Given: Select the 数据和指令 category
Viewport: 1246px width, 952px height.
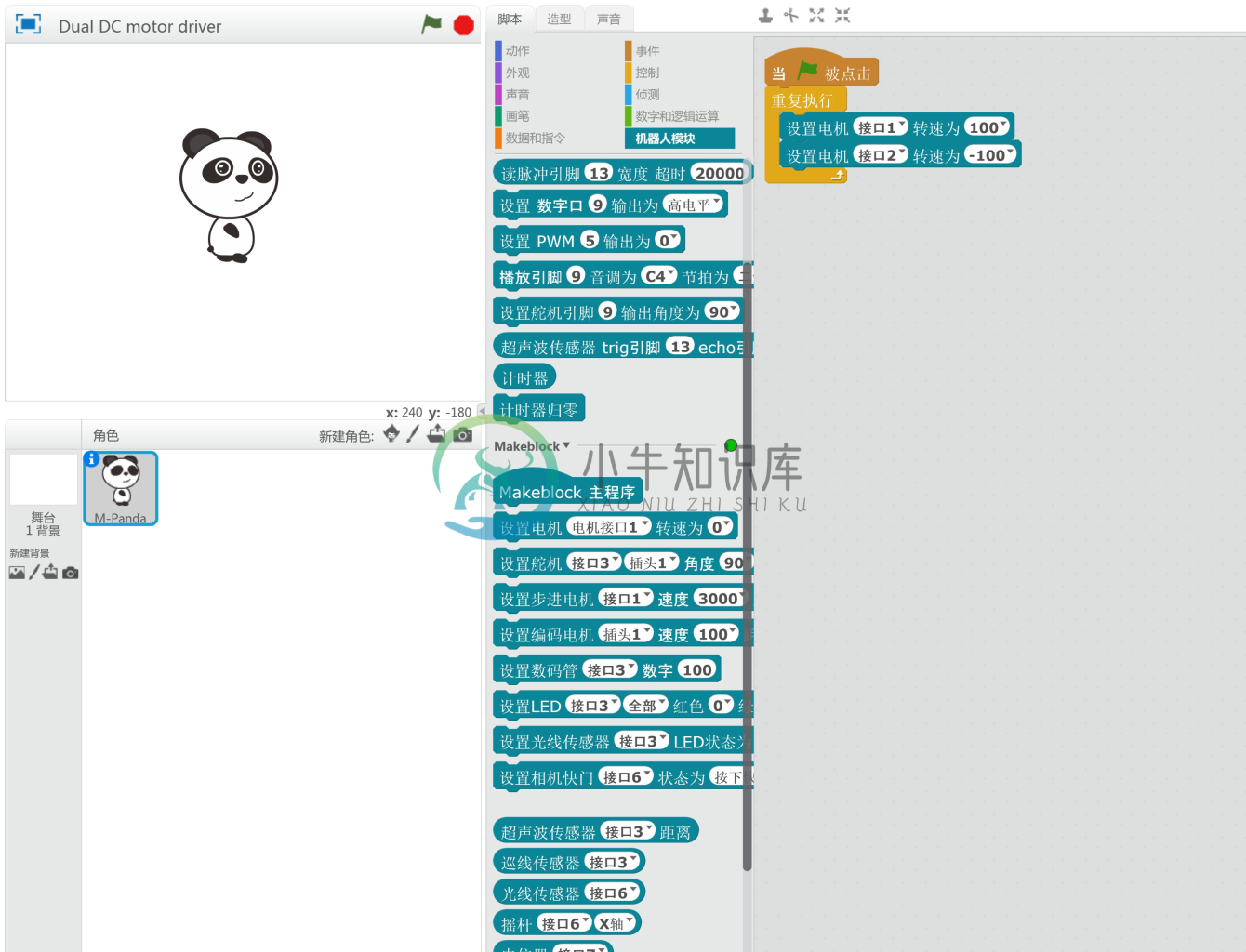Looking at the screenshot, I should click(535, 138).
